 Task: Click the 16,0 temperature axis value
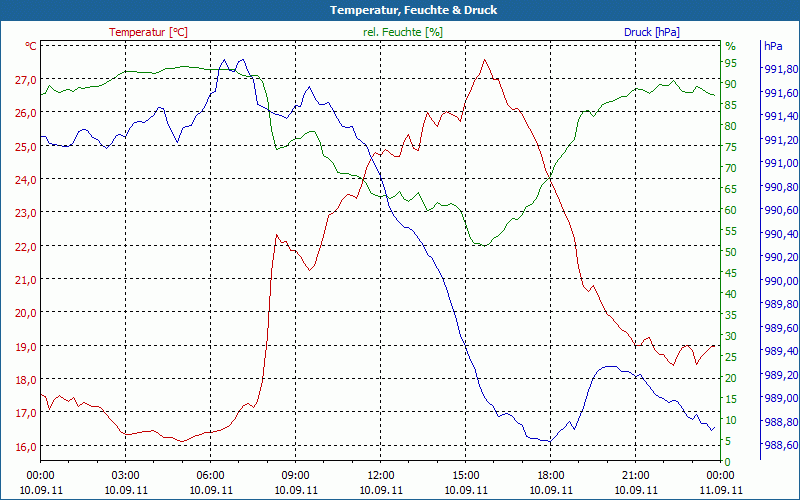(28, 446)
